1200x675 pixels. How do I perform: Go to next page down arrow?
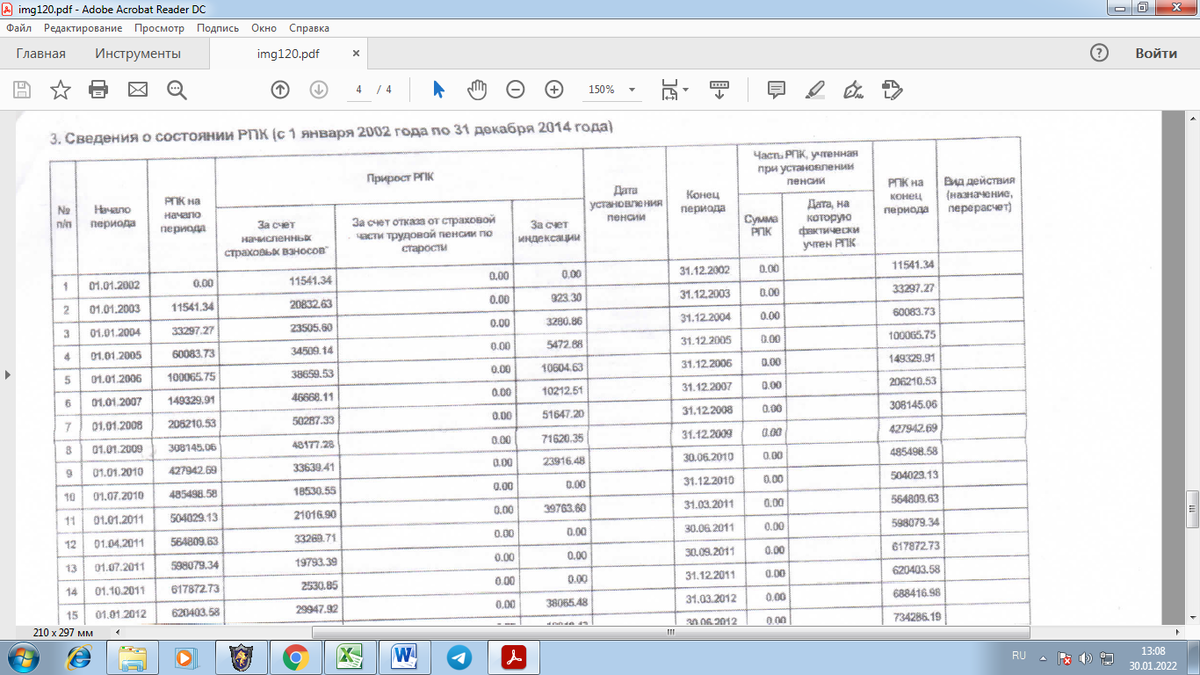319,90
